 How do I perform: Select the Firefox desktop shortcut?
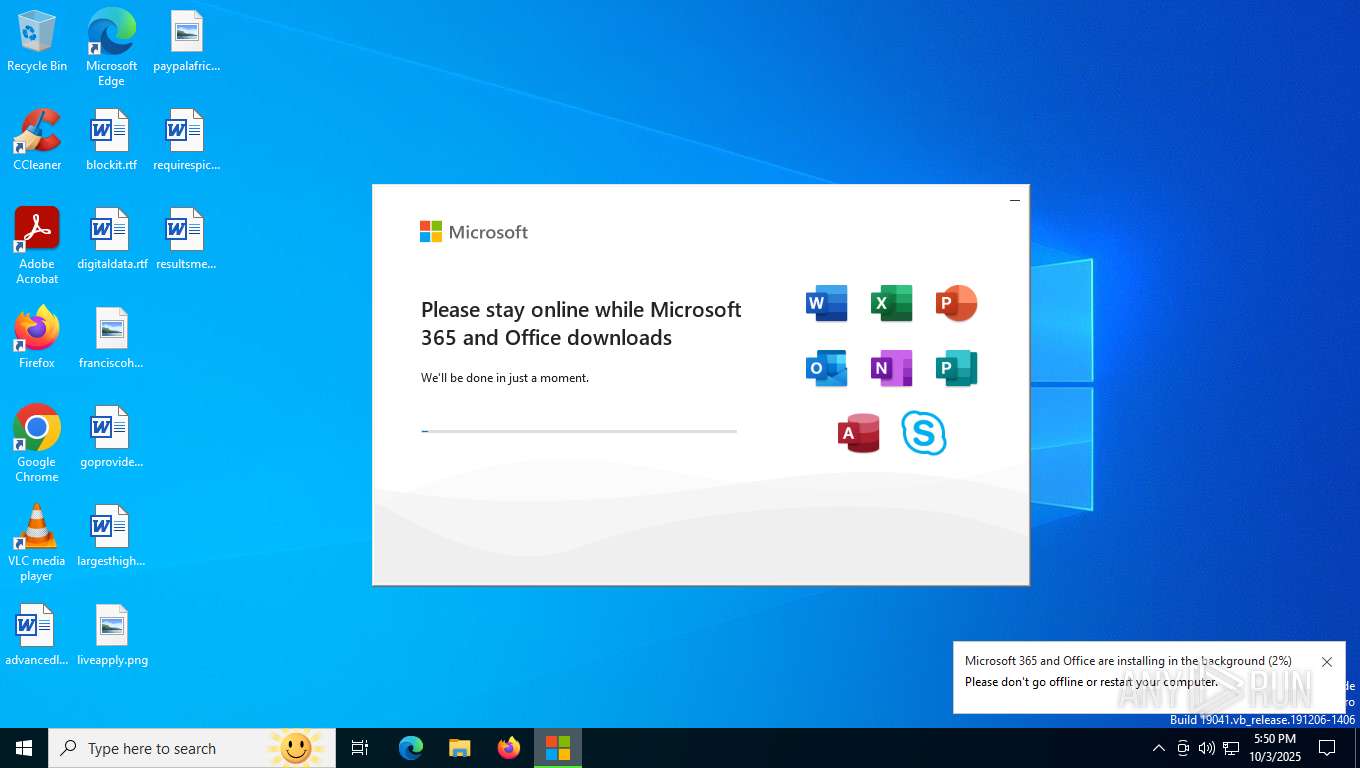[x=37, y=338]
